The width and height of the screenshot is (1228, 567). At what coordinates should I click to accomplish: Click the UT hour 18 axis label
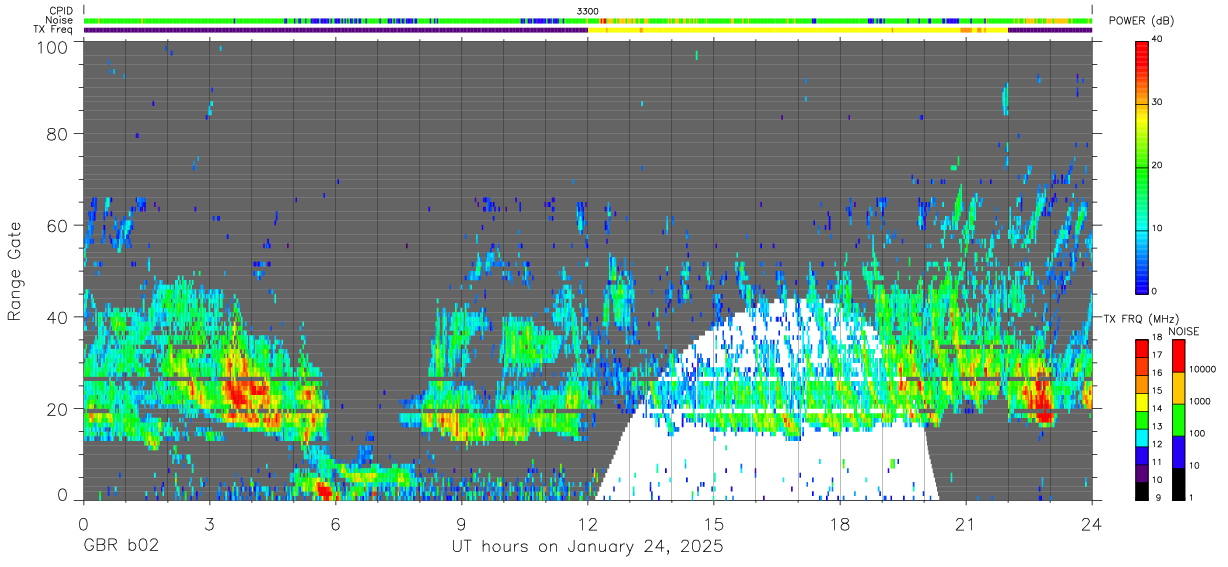[x=840, y=524]
